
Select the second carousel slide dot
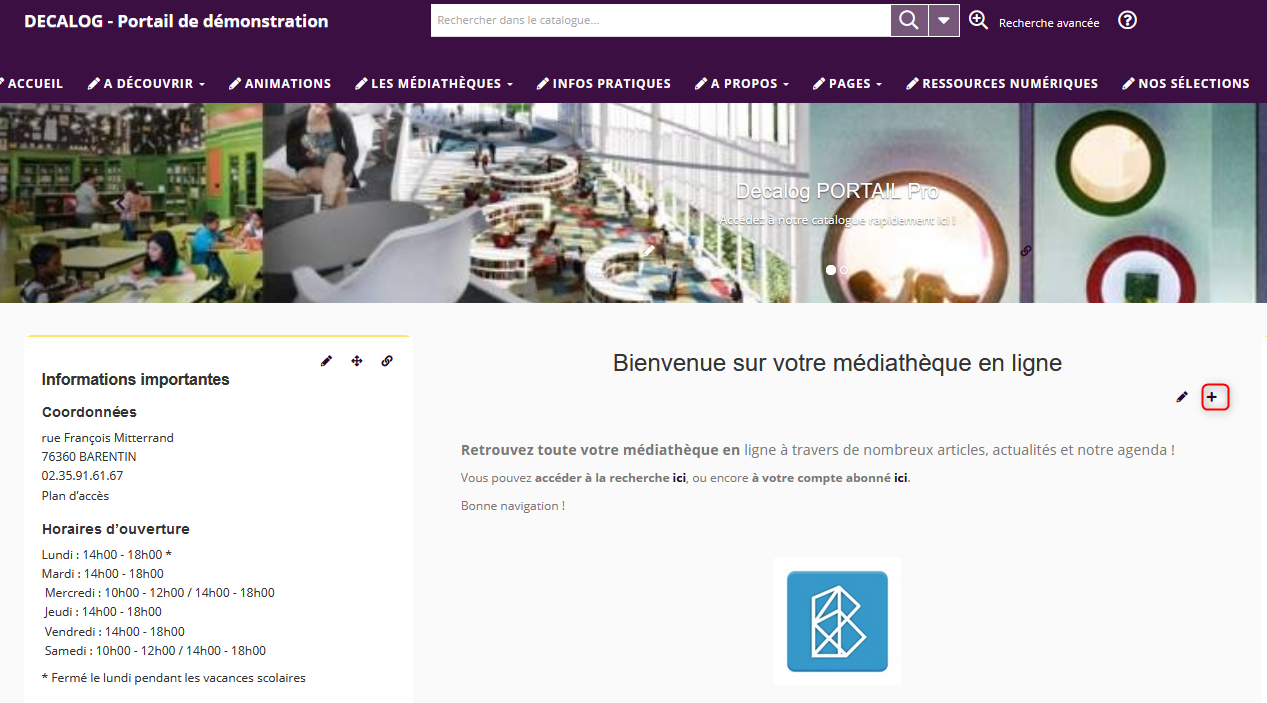point(844,270)
